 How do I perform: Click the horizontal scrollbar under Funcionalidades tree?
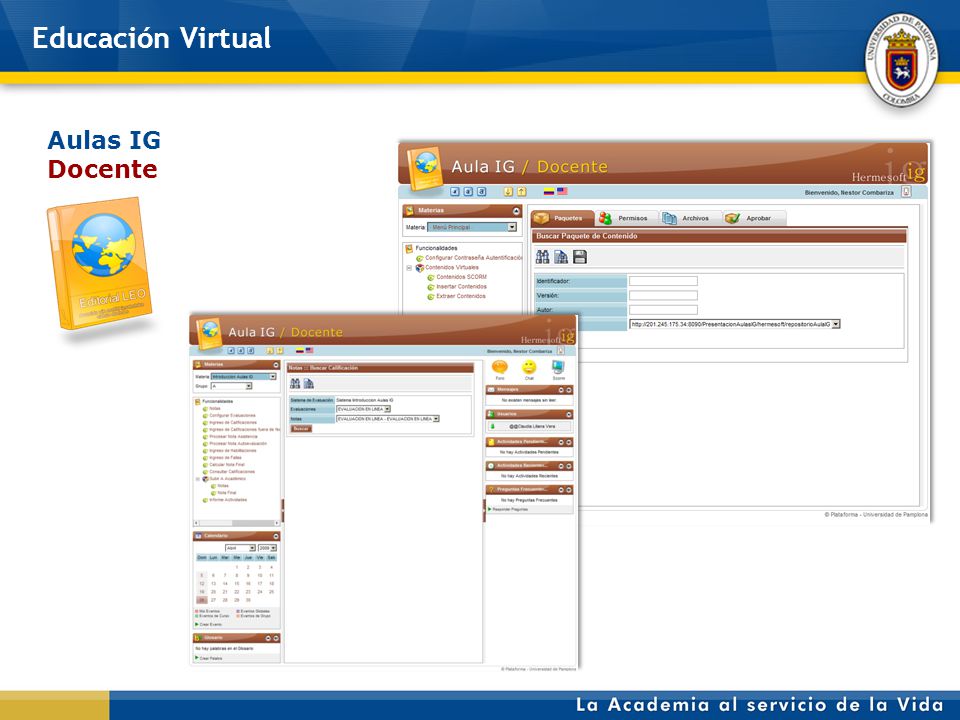pos(237,523)
